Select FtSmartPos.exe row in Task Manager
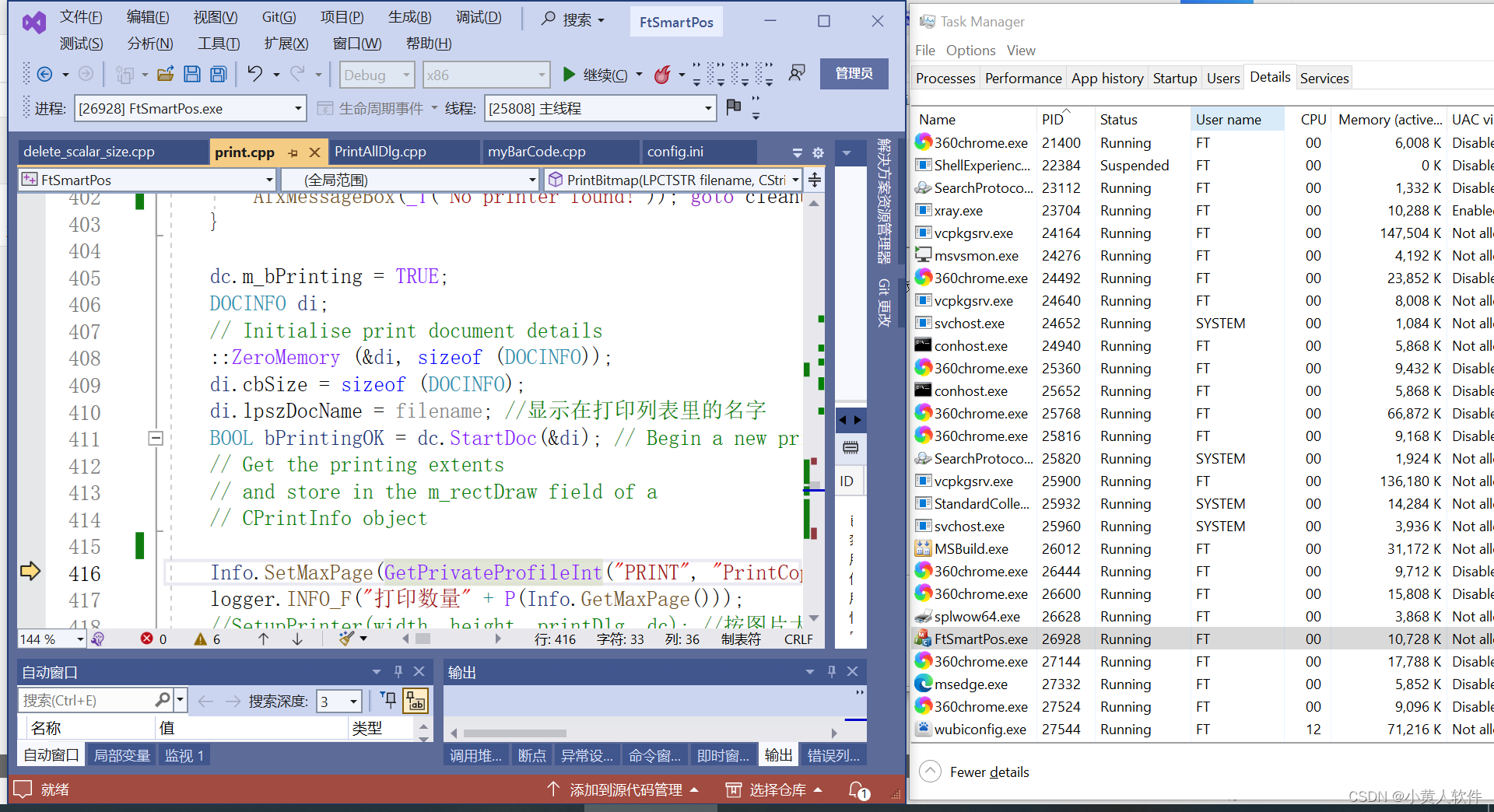1494x812 pixels. (1201, 639)
